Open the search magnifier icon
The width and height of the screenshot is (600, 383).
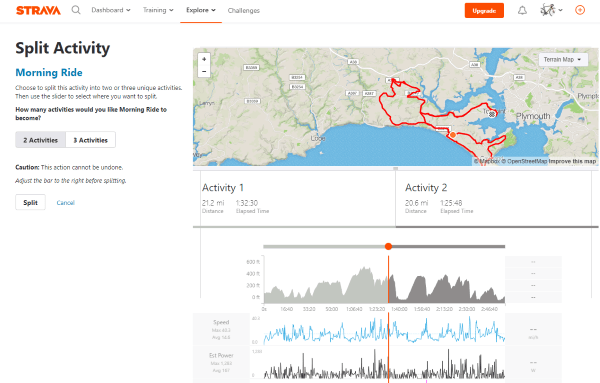(x=76, y=10)
